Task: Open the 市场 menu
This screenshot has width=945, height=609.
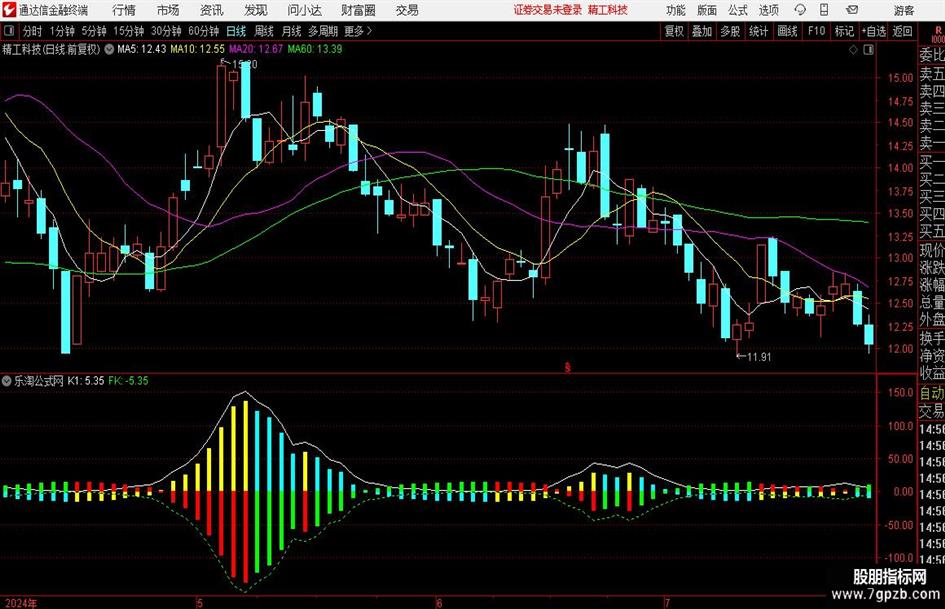Action: point(168,10)
